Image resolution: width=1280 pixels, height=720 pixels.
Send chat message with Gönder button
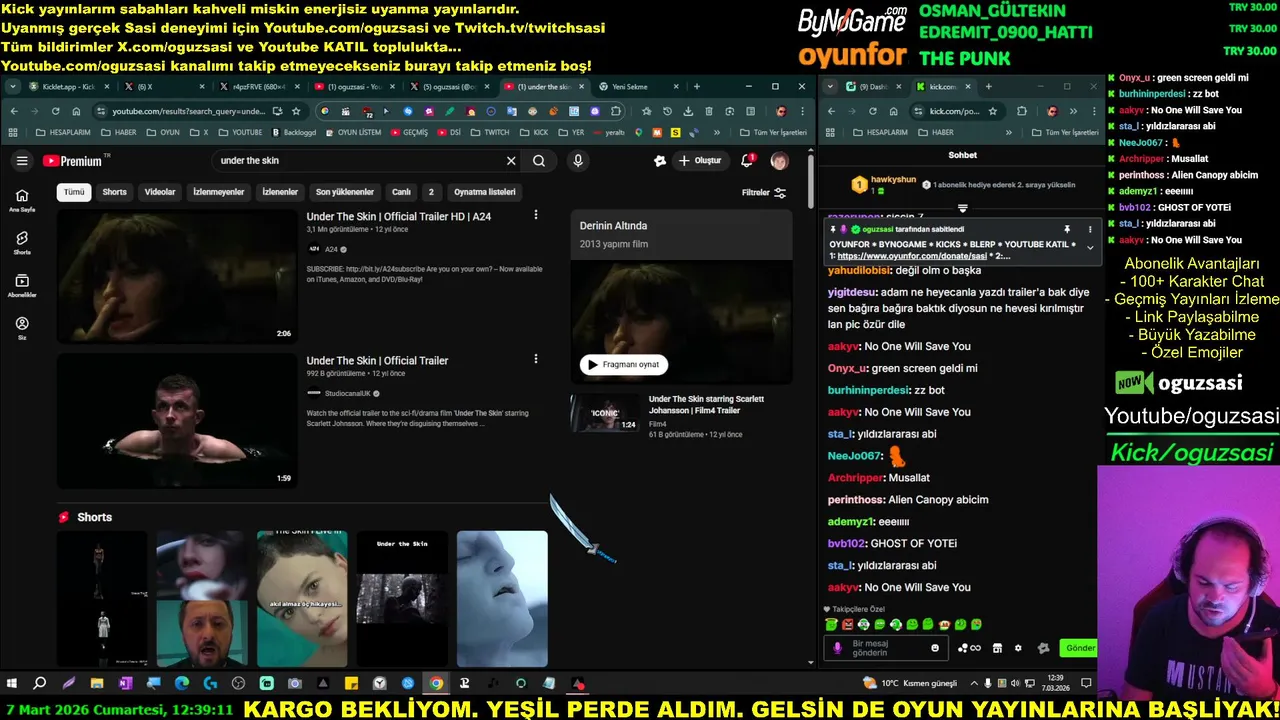[1080, 648]
